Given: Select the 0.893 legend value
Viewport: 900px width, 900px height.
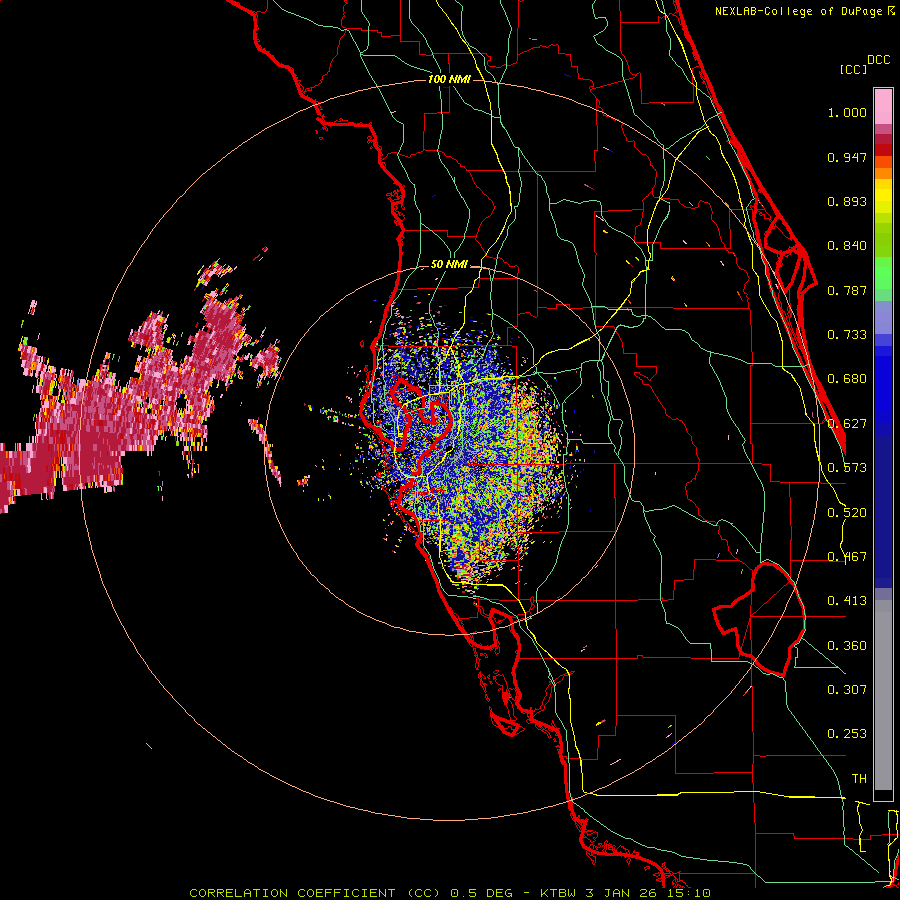Looking at the screenshot, I should tap(847, 201).
